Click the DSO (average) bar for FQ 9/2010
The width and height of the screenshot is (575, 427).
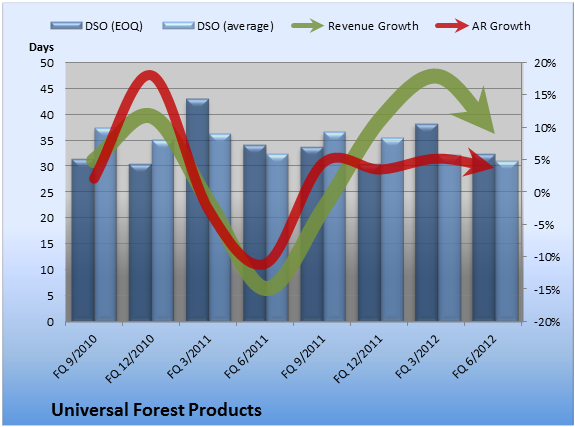point(106,225)
